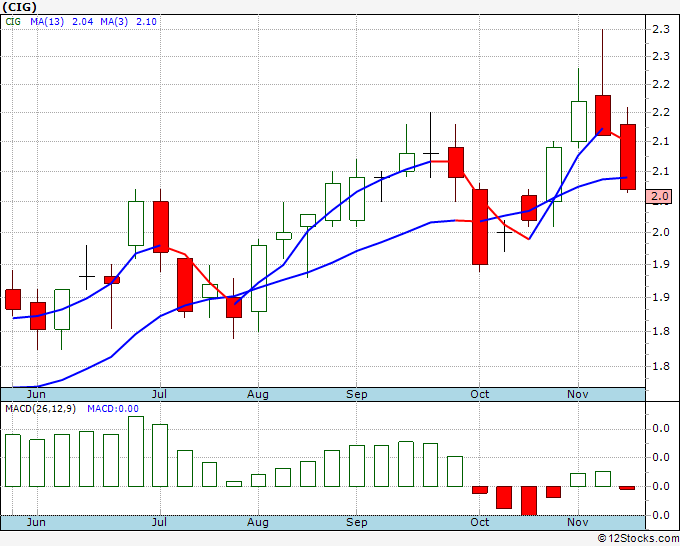Select Aug on the price chart axis

coord(258,394)
